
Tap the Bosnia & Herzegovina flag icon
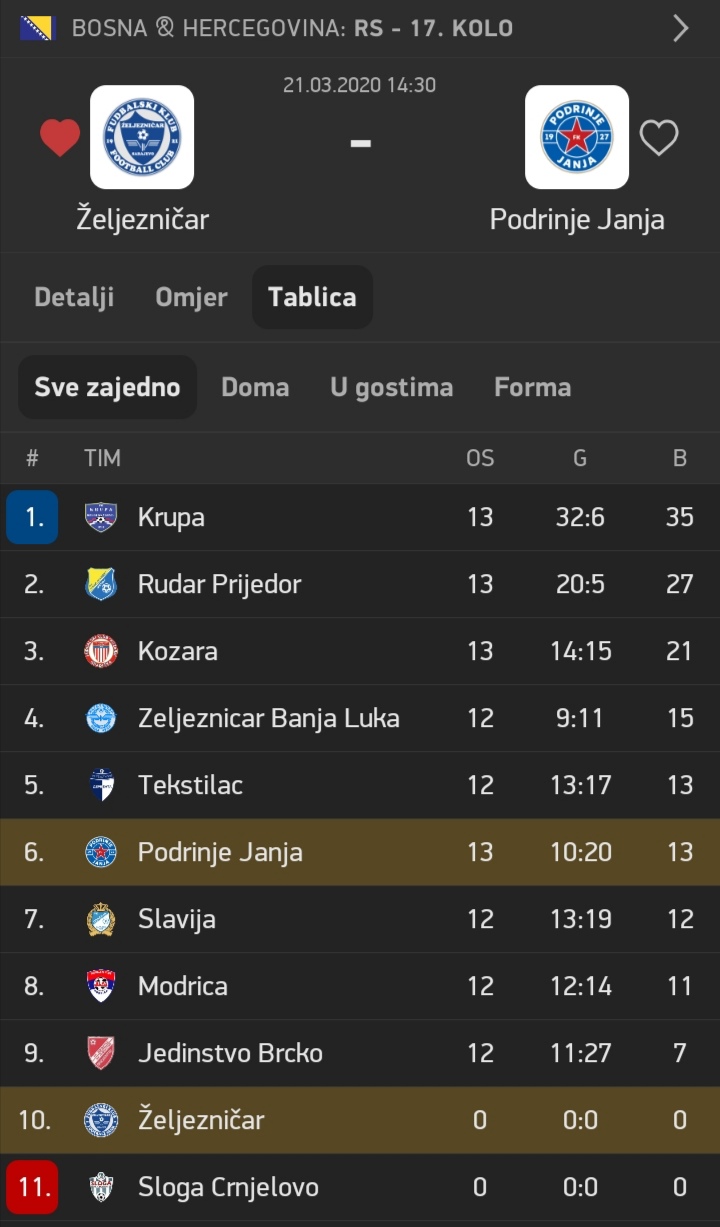pyautogui.click(x=38, y=28)
